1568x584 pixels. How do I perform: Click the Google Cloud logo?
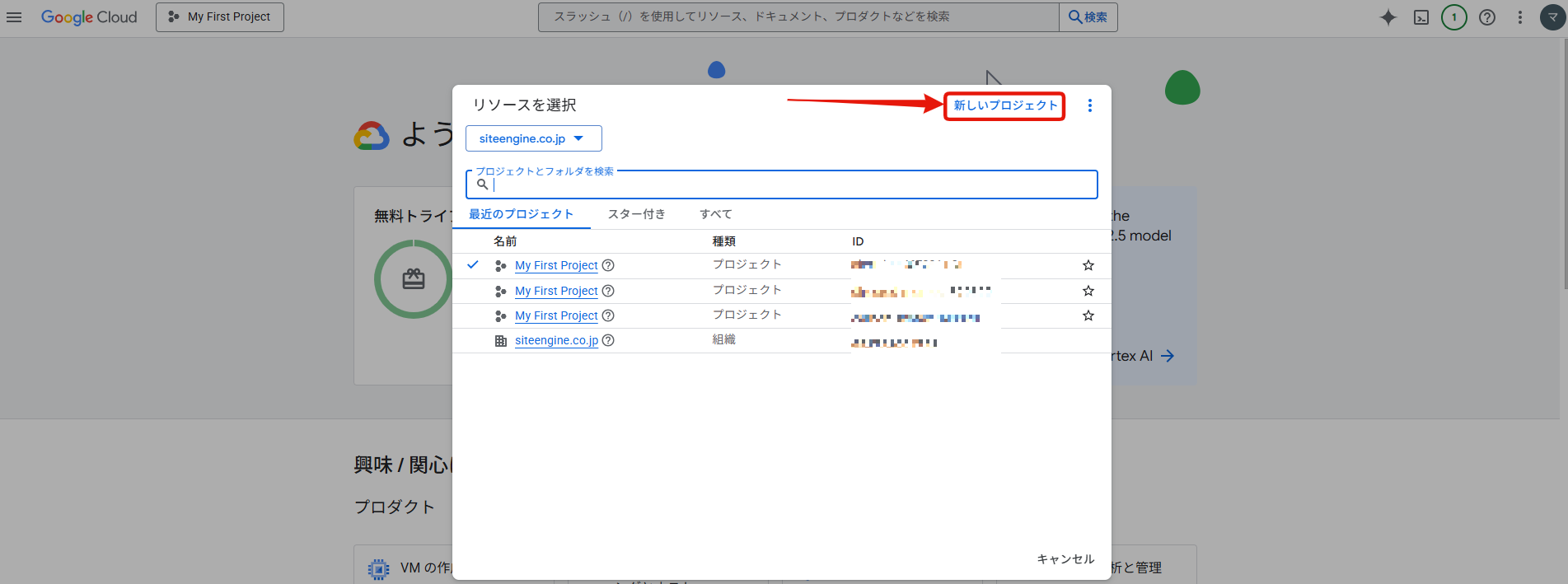(89, 17)
